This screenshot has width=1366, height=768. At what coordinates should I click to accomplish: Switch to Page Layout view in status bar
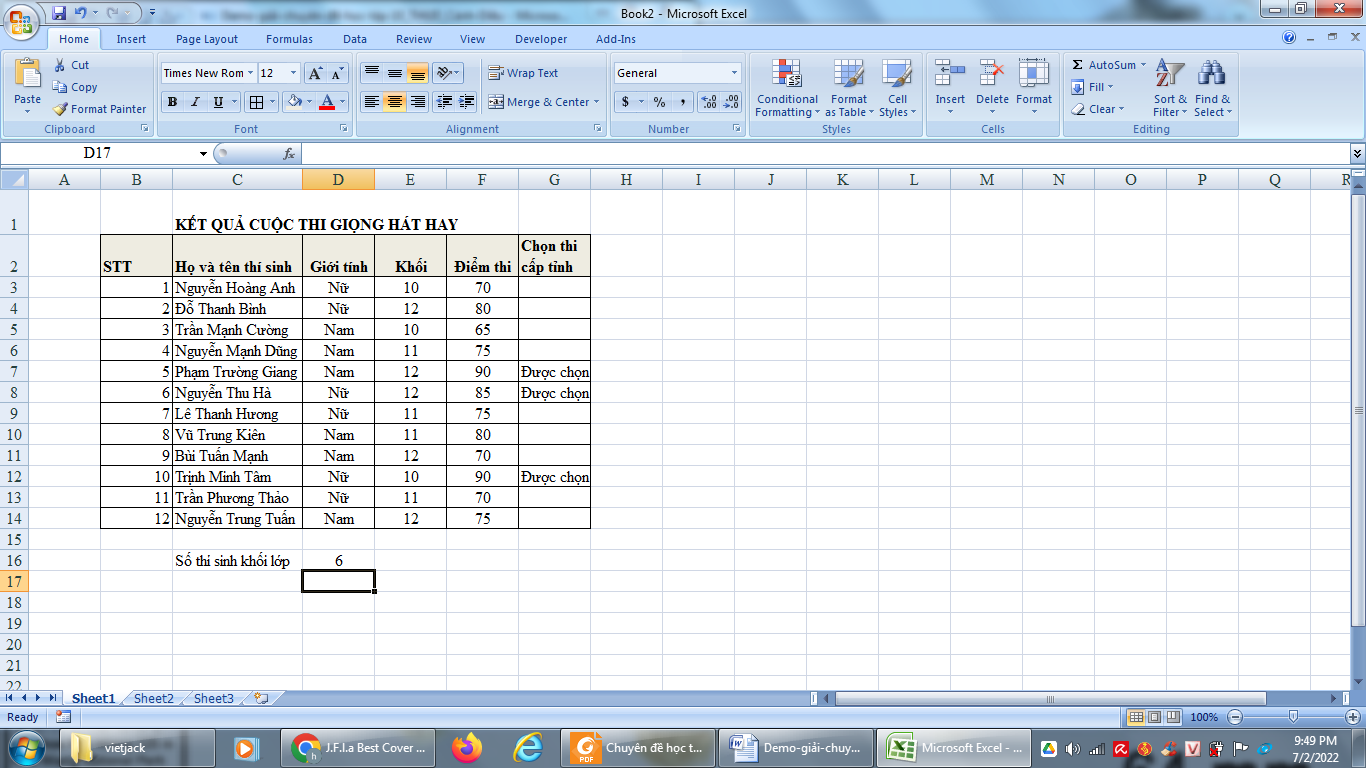pyautogui.click(x=1154, y=717)
